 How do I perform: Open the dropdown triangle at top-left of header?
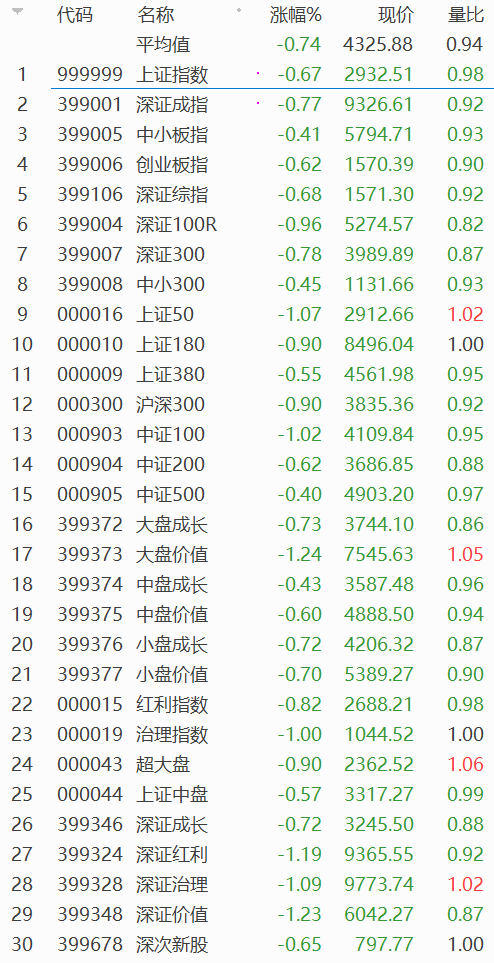18,12
